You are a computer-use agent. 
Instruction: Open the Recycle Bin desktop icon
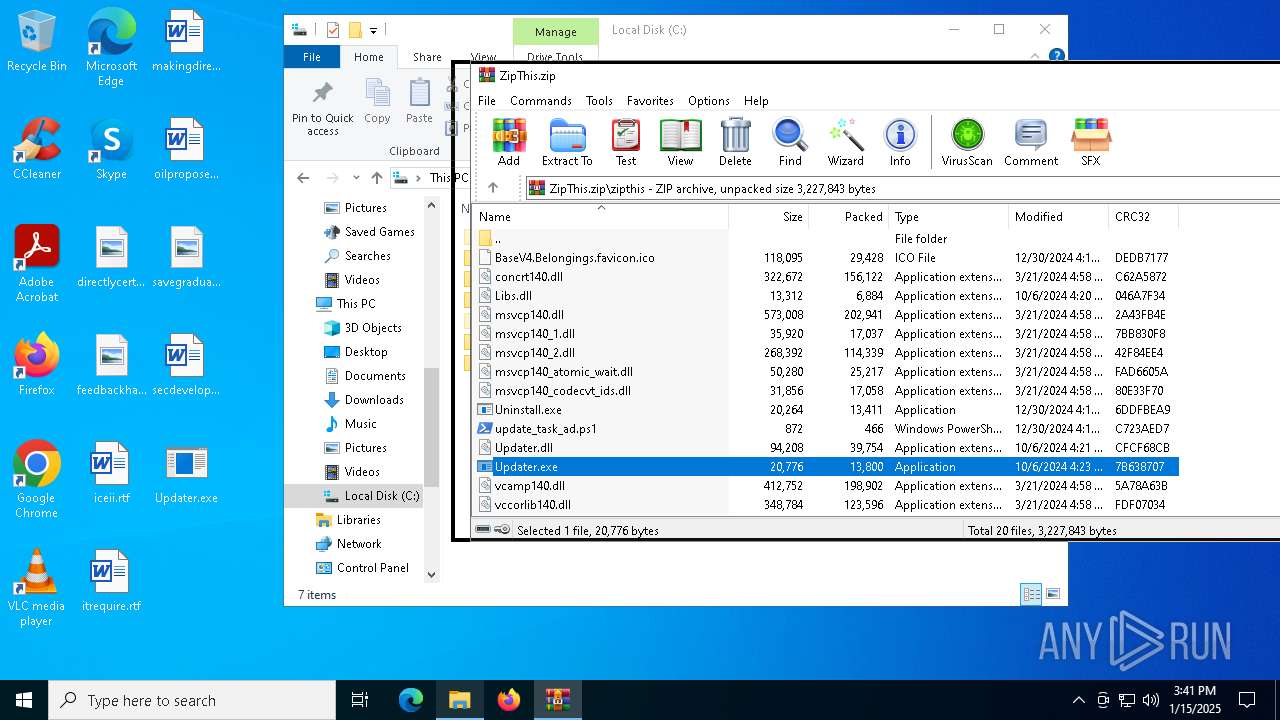[x=37, y=42]
